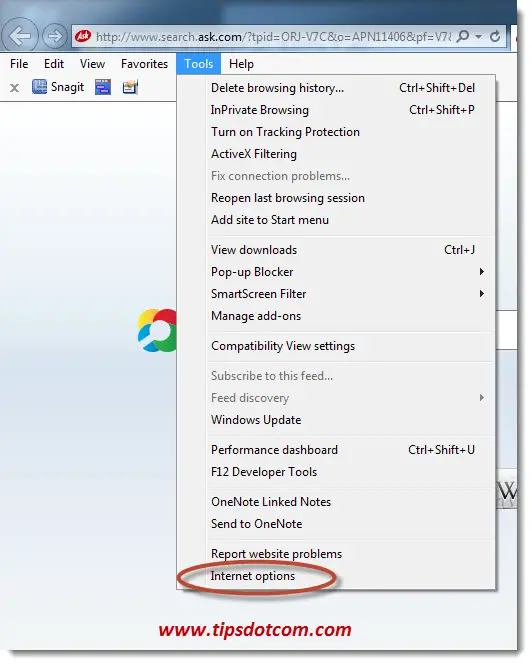Viewport: 532px width, 665px height.
Task: Open the Snagit toolbar button
Action: pyautogui.click(x=58, y=87)
